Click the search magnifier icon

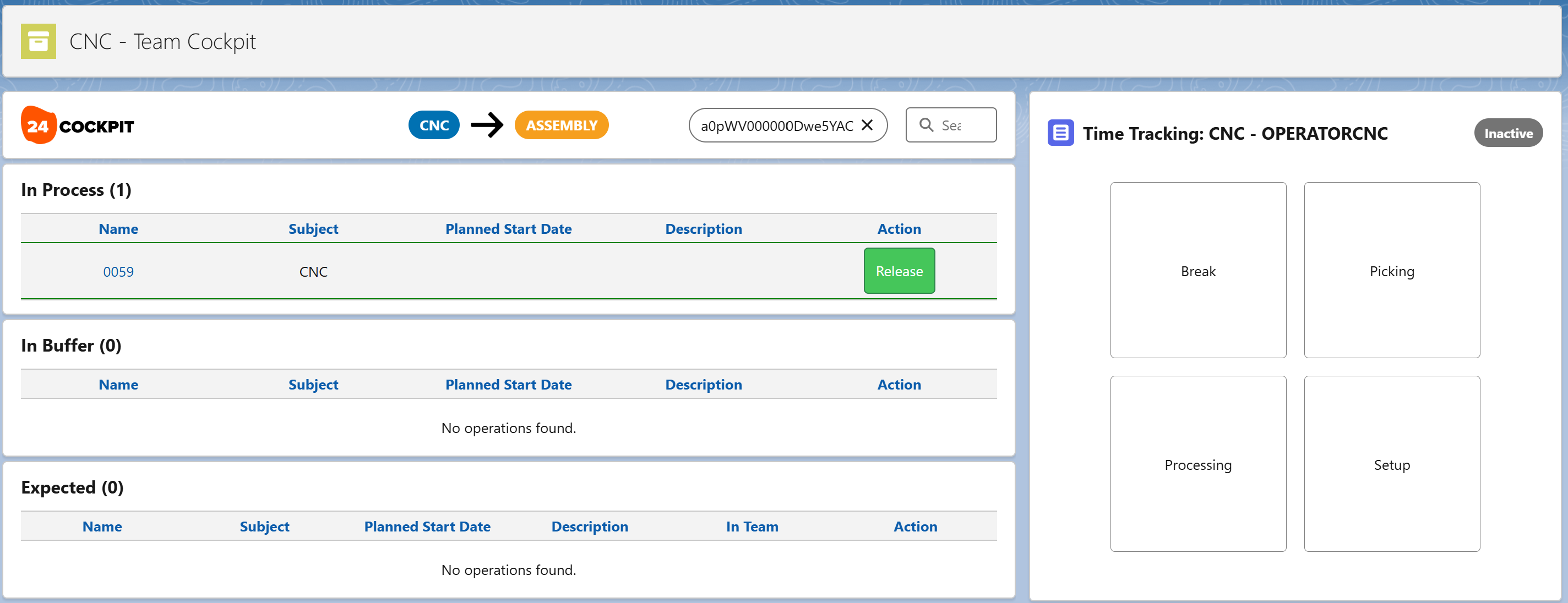coord(926,125)
